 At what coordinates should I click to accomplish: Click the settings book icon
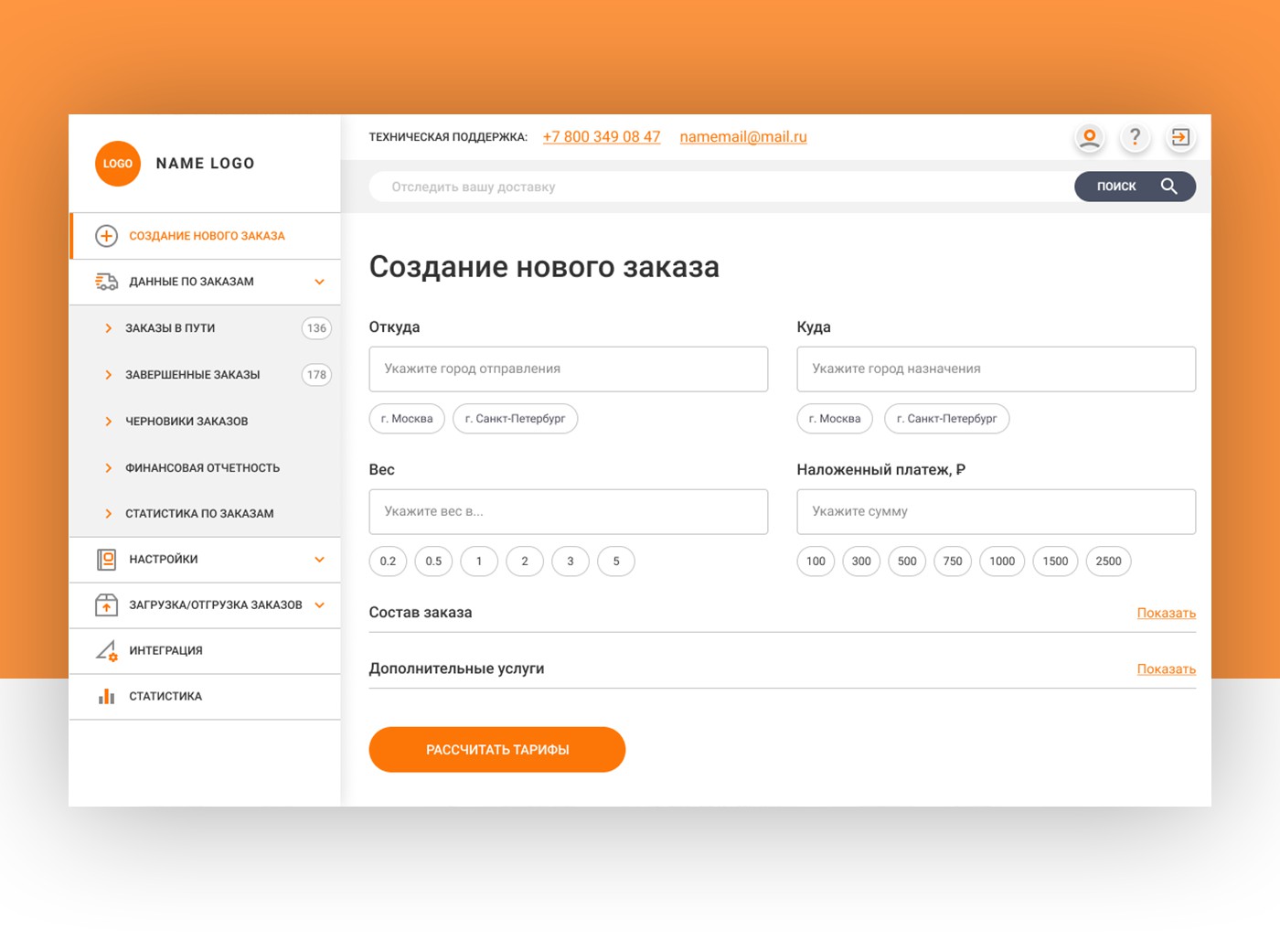pyautogui.click(x=107, y=560)
